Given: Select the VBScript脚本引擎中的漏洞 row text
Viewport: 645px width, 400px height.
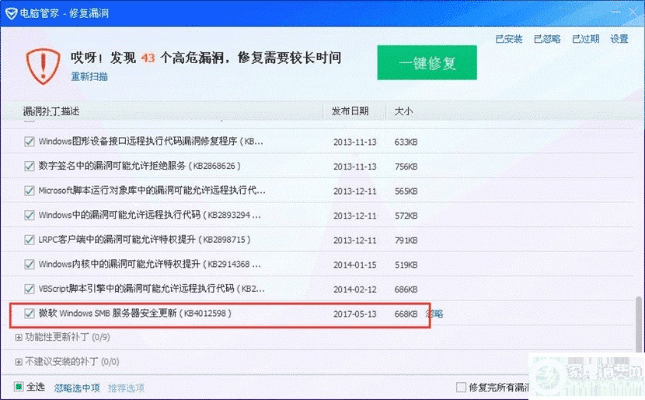Looking at the screenshot, I should pos(151,289).
